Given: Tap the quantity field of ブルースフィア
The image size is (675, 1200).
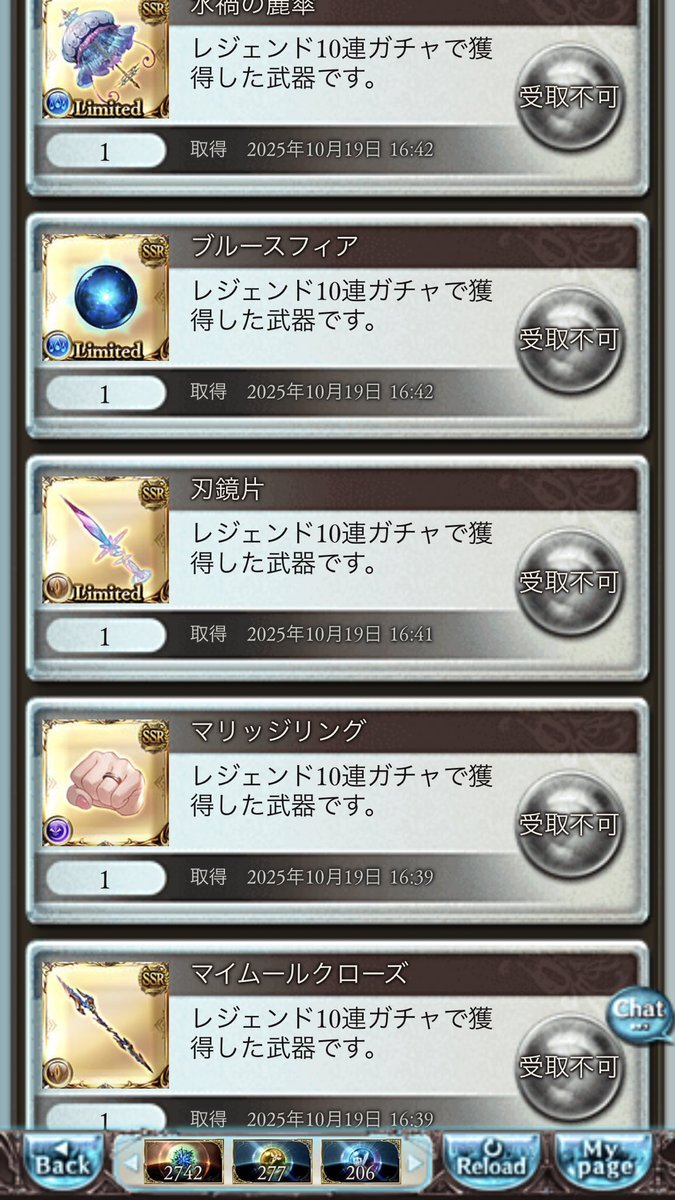Looking at the screenshot, I should point(105,393).
